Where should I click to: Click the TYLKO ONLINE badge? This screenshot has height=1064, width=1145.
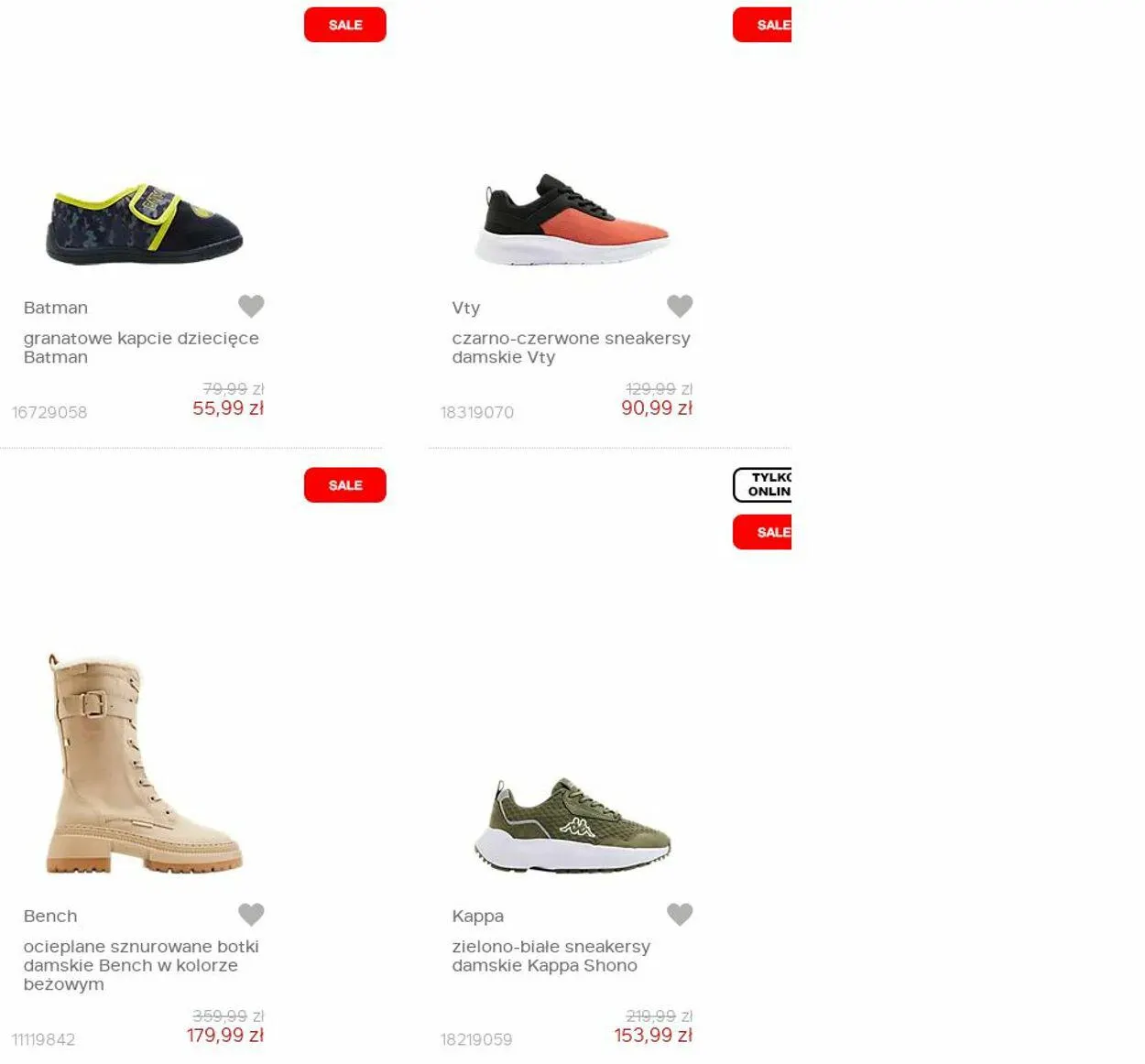(762, 485)
